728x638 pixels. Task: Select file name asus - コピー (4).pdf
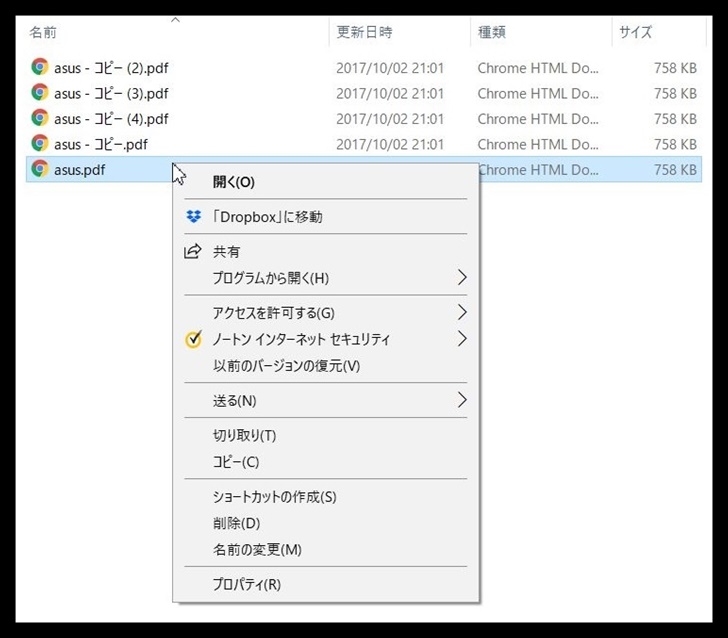111,119
